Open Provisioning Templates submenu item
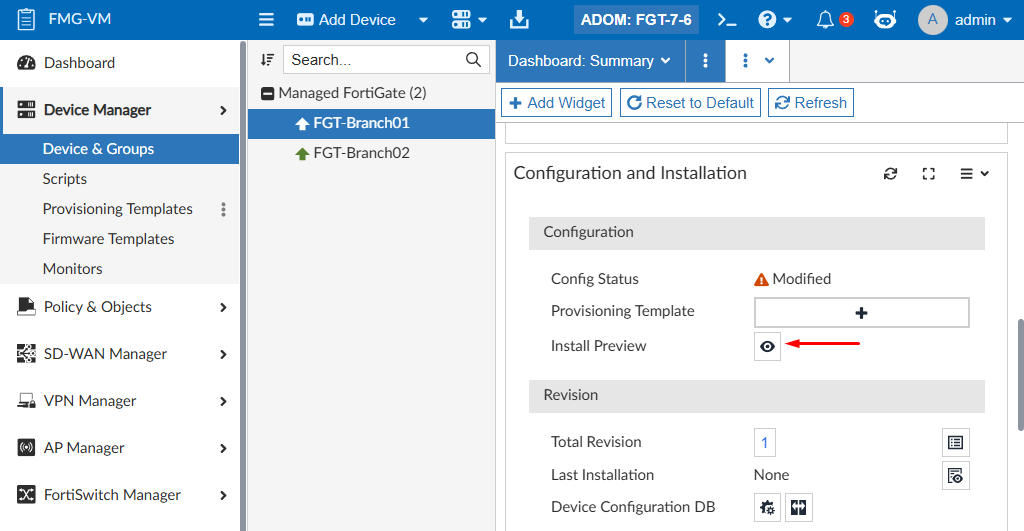 (118, 209)
